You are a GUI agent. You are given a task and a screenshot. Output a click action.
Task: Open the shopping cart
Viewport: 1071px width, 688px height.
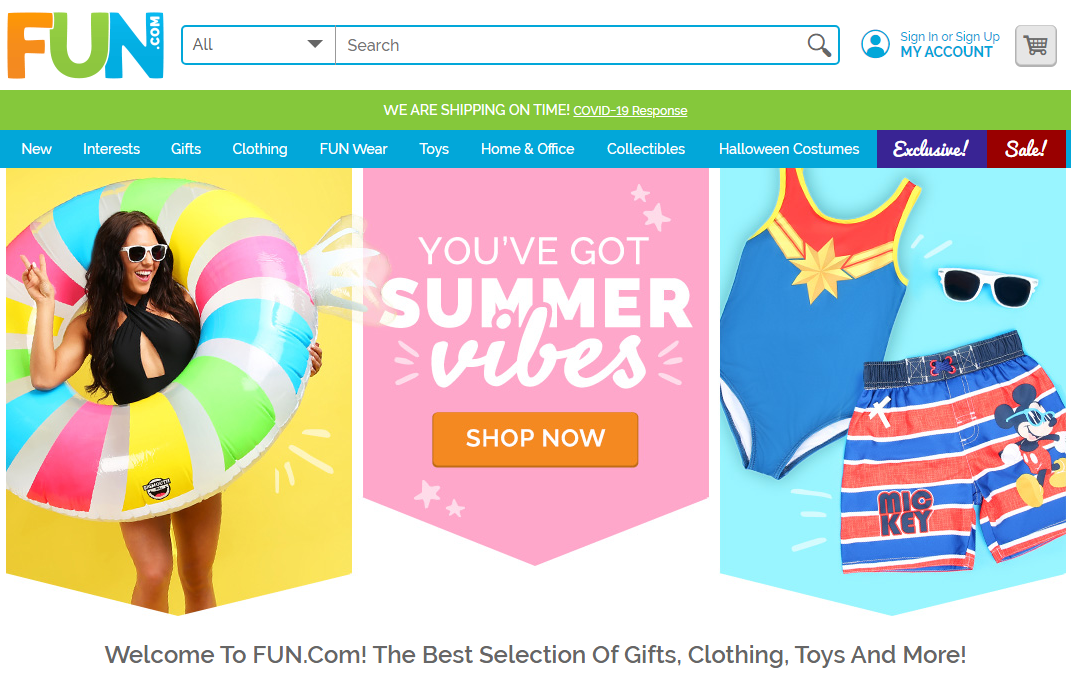tap(1035, 46)
